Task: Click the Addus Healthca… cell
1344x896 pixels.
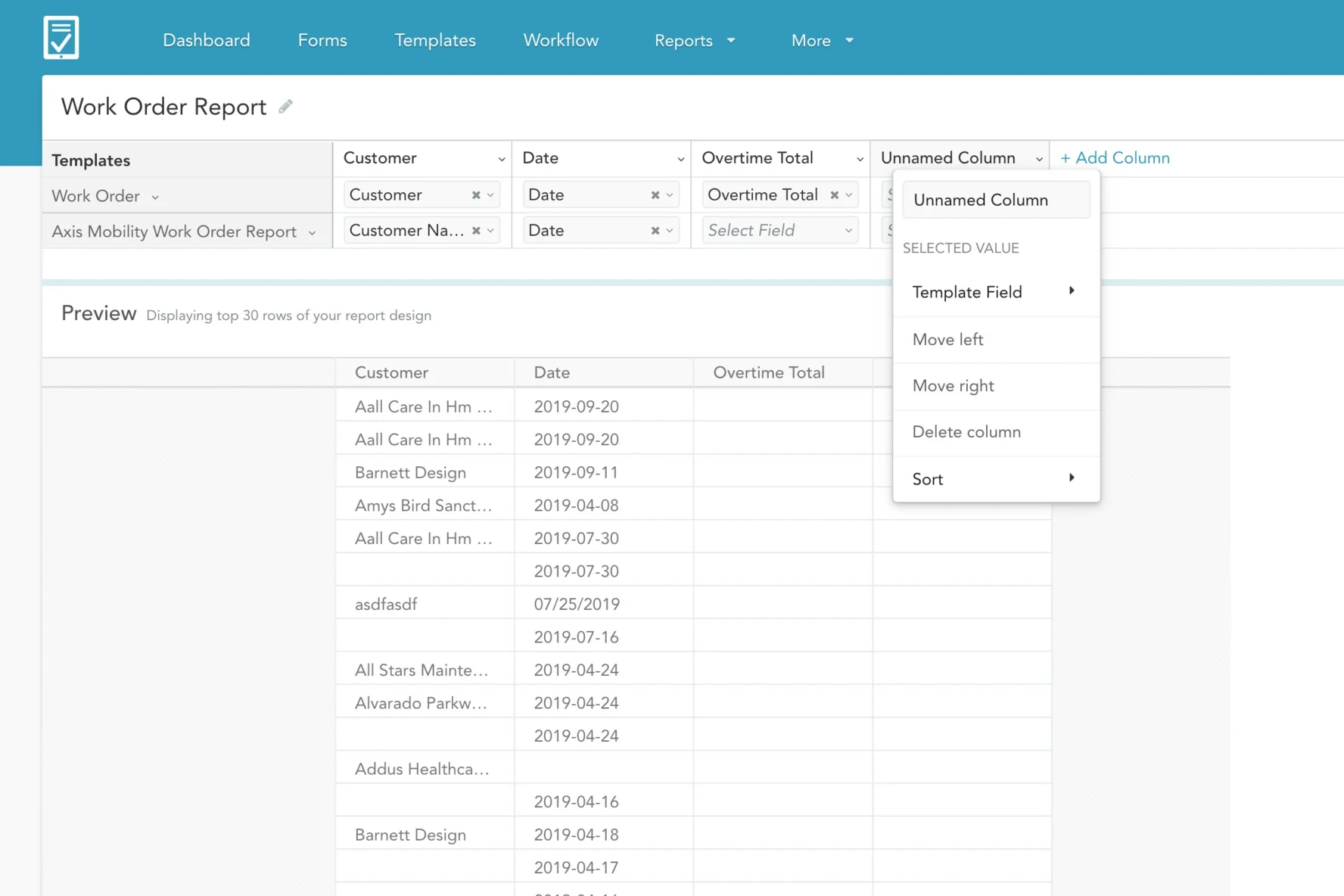Action: click(425, 769)
